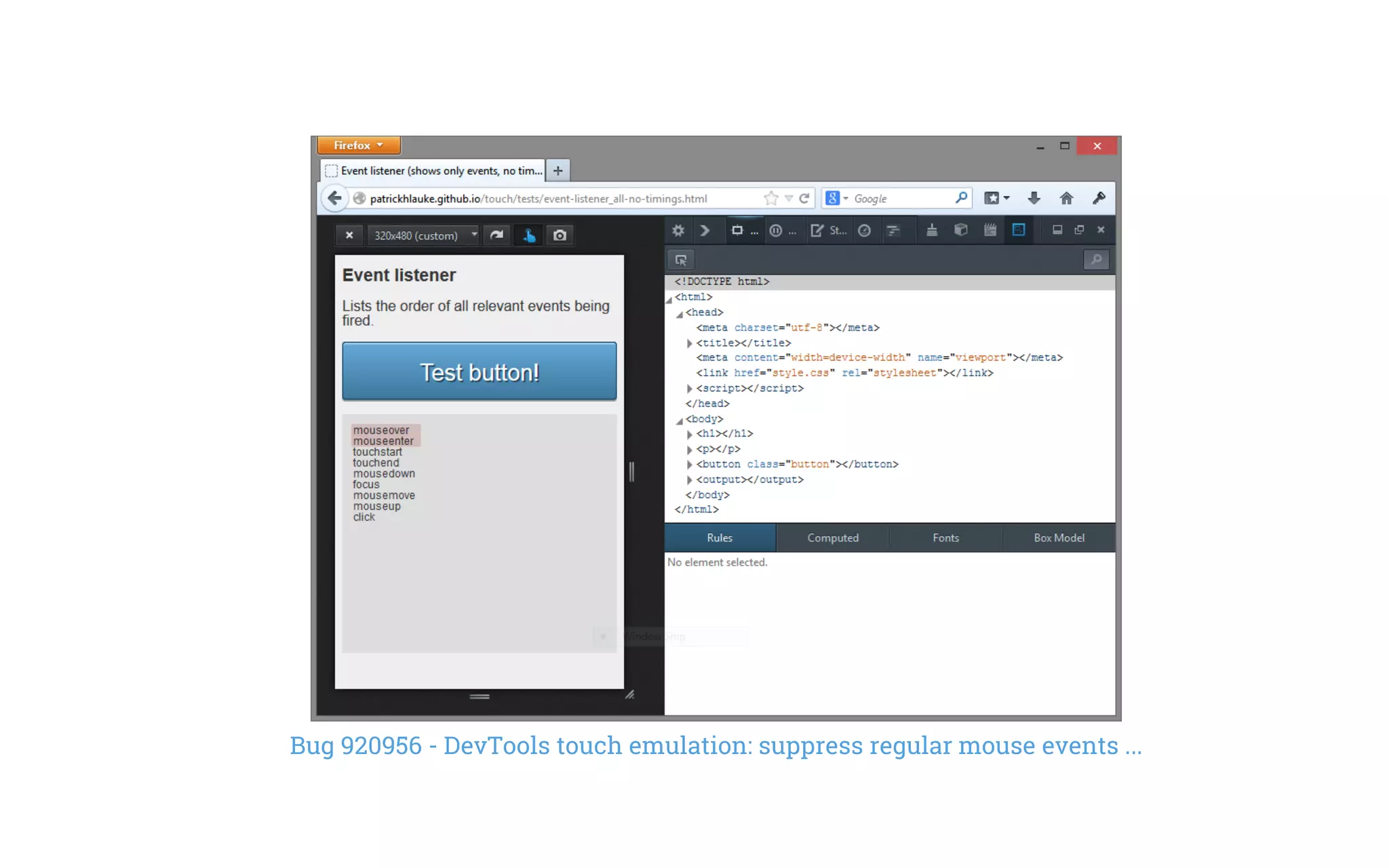Open the 320x480 (custom) size dropdown
Screen dimensions: 1389x868
pos(423,235)
